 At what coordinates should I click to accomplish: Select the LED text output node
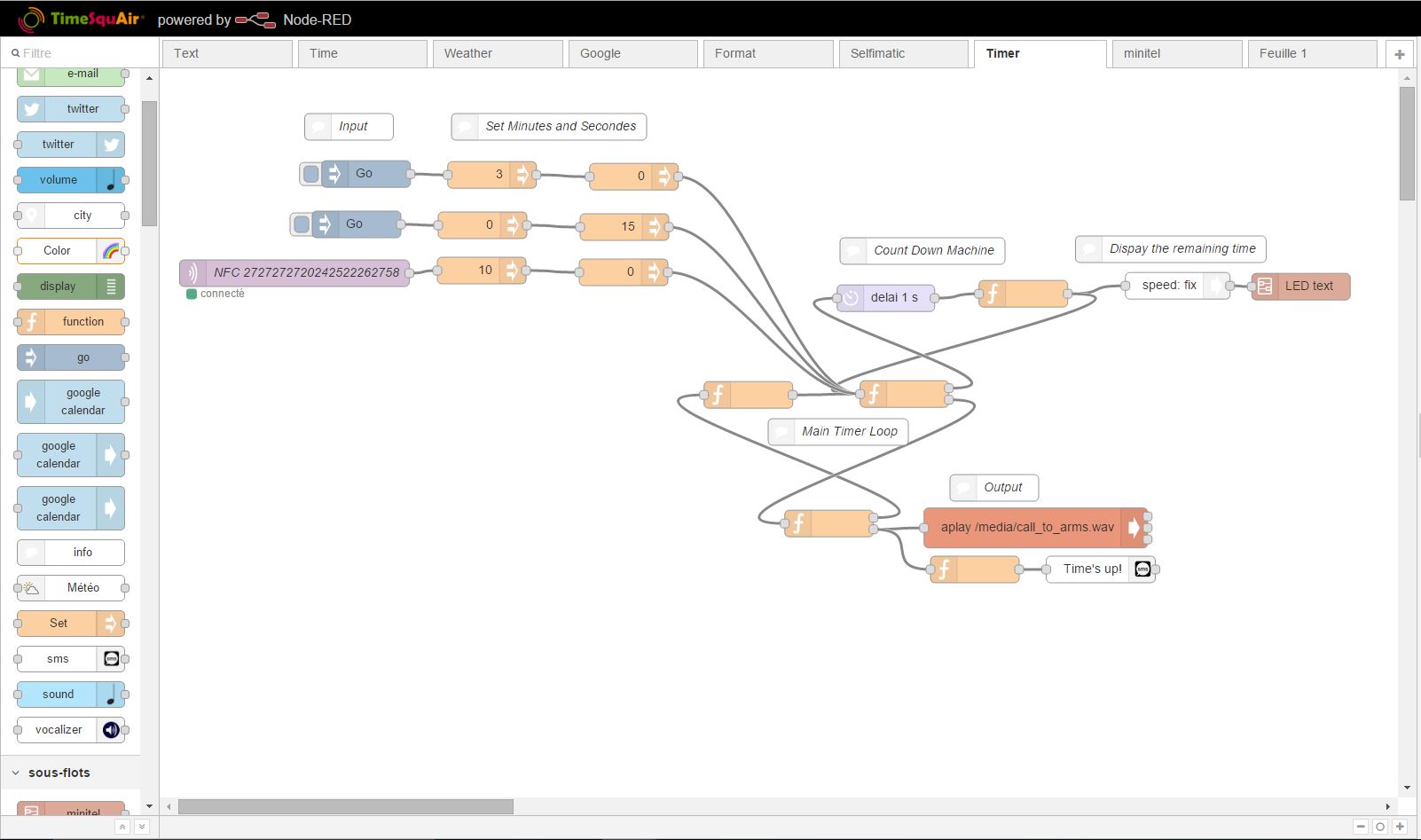[1300, 287]
